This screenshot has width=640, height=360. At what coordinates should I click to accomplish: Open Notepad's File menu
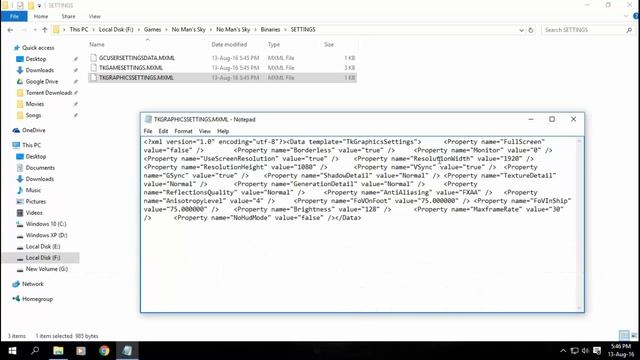pos(148,131)
